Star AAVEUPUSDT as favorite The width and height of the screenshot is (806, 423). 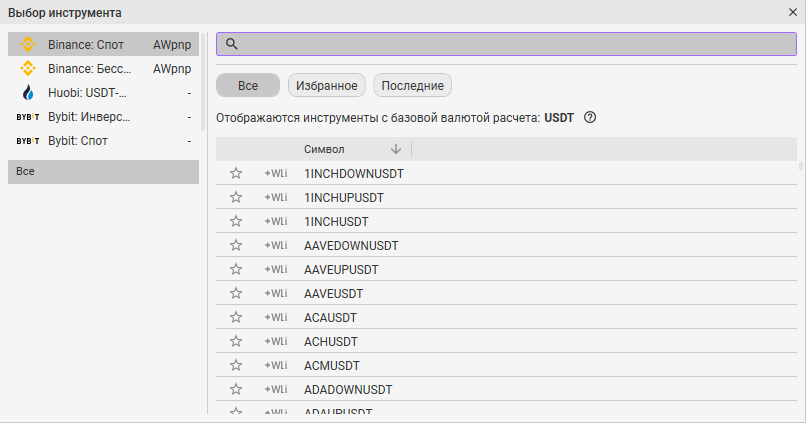point(236,269)
